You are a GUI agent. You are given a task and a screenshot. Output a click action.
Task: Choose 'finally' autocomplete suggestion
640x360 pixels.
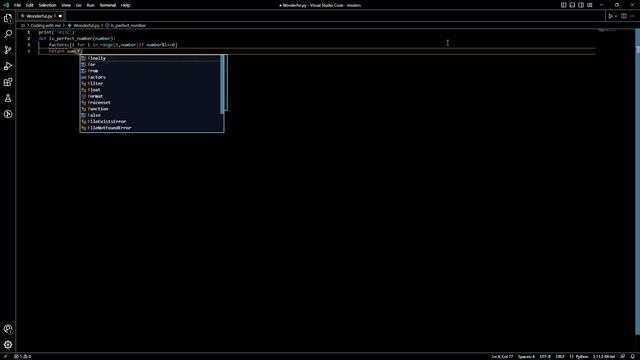[x=150, y=58]
